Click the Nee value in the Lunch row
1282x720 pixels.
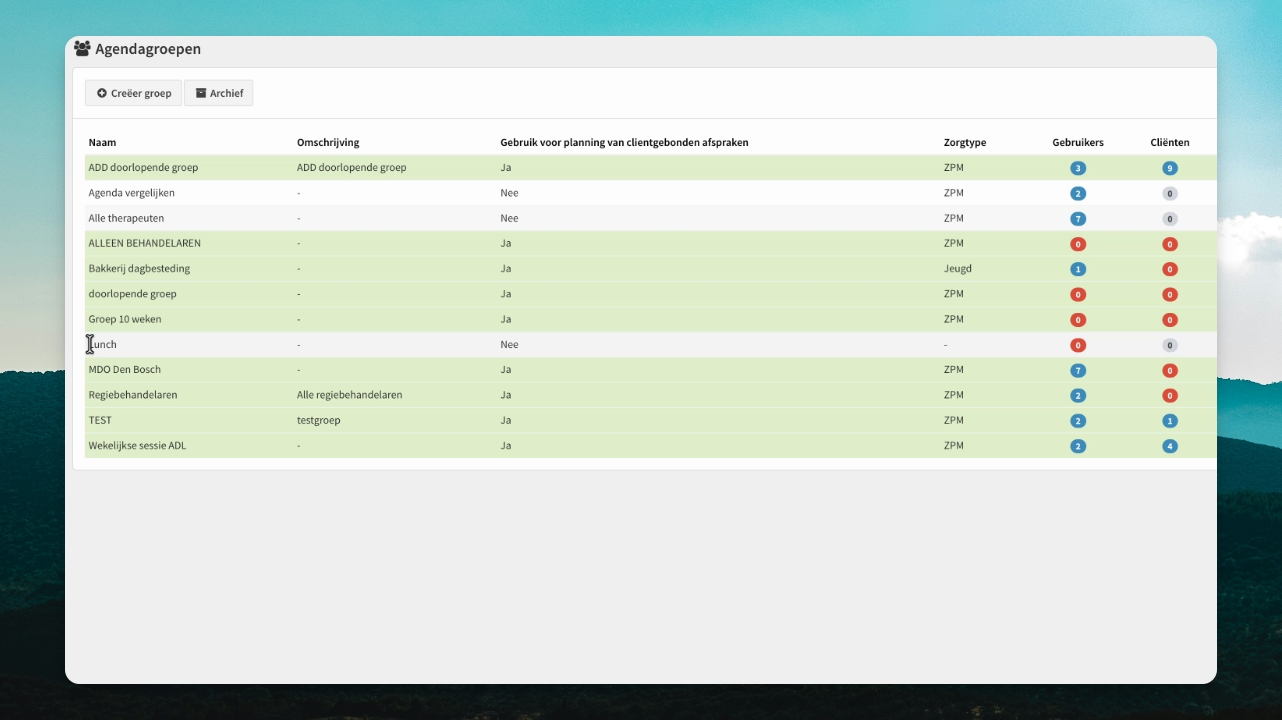tap(510, 345)
